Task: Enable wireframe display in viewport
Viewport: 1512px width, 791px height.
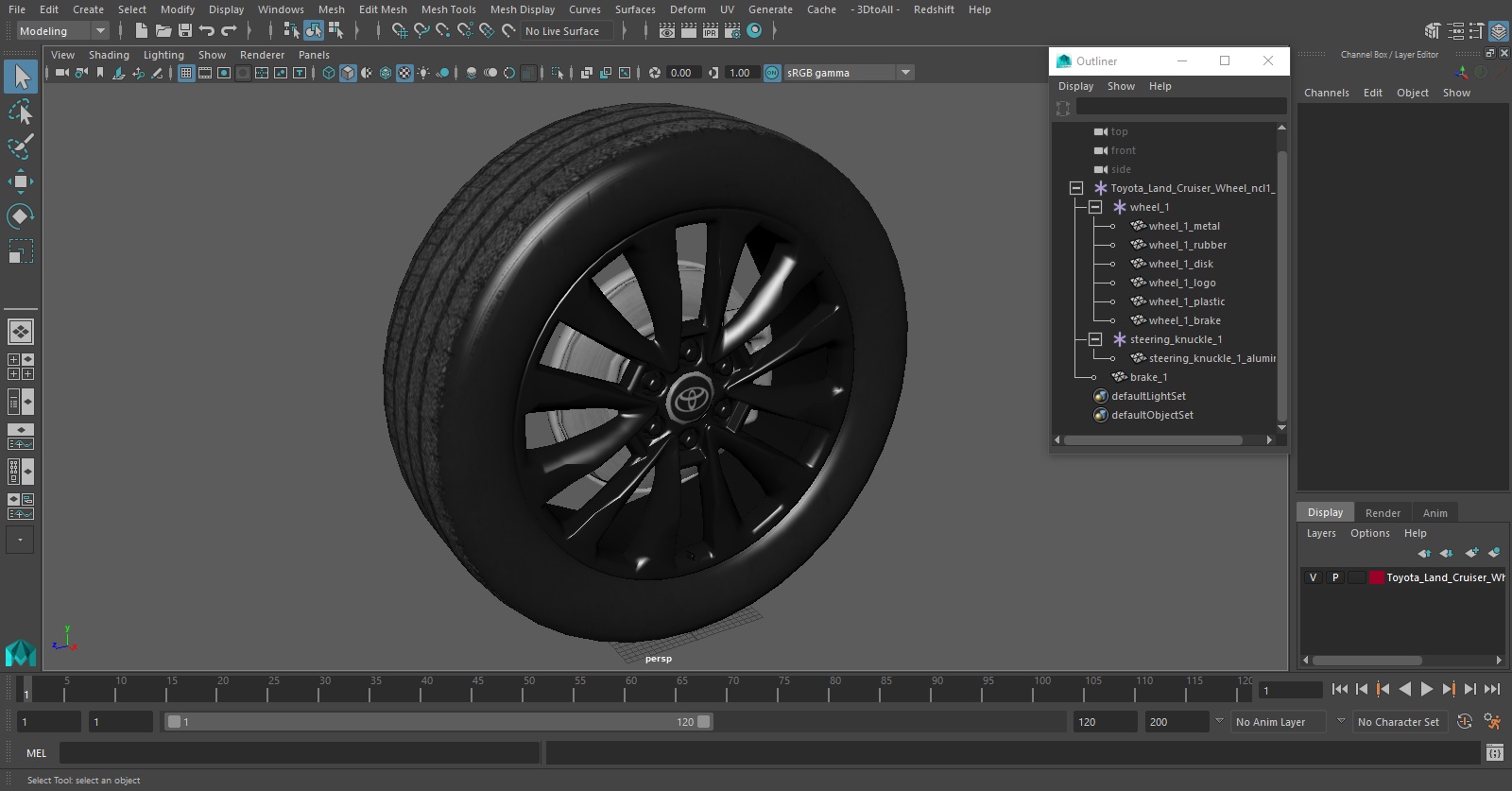Action: pyautogui.click(x=329, y=73)
